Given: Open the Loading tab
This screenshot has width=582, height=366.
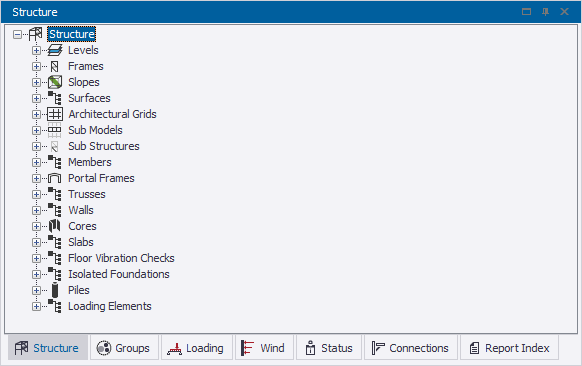Looking at the screenshot, I should click(196, 348).
